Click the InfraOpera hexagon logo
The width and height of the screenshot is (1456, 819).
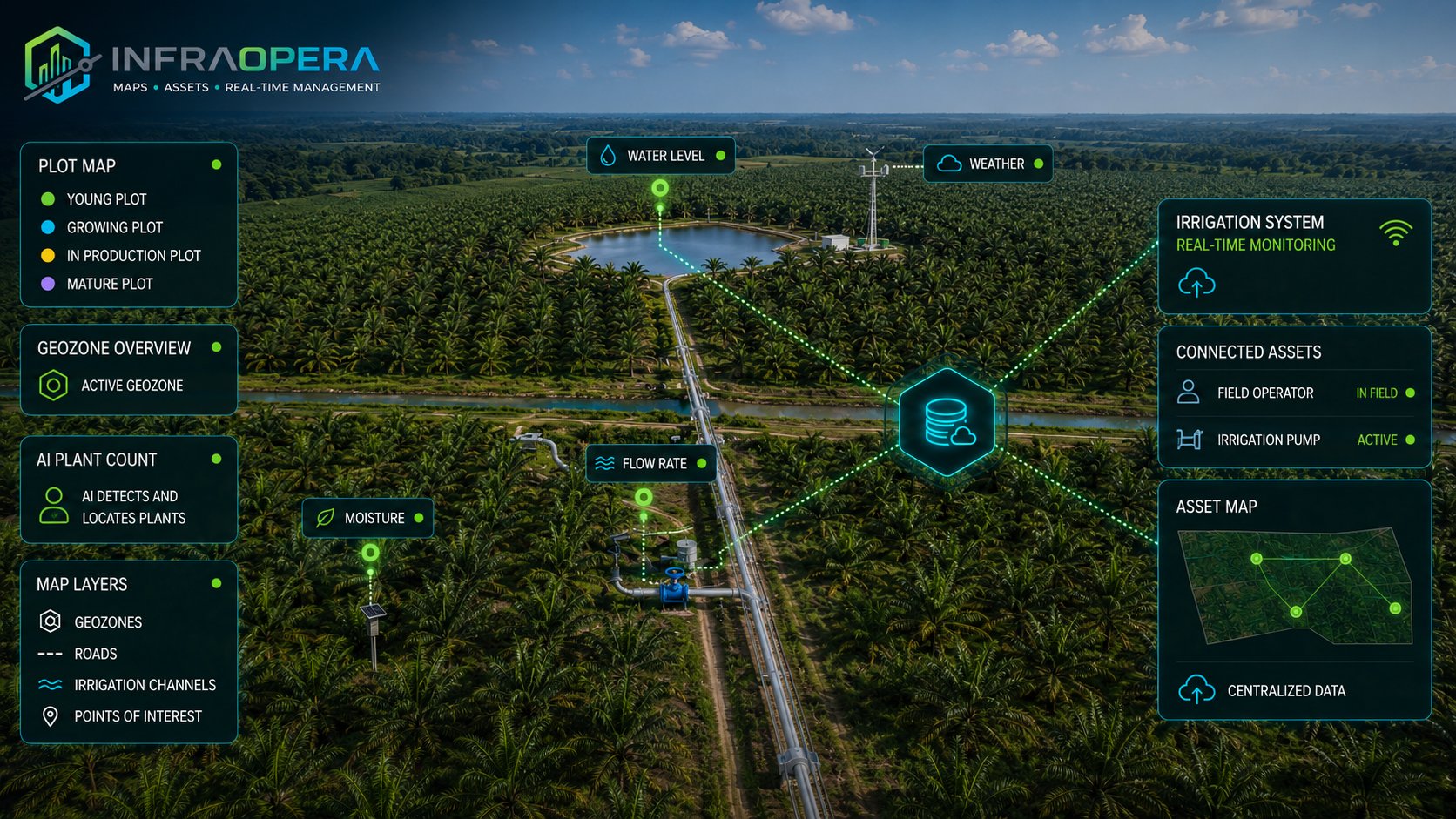(x=58, y=65)
